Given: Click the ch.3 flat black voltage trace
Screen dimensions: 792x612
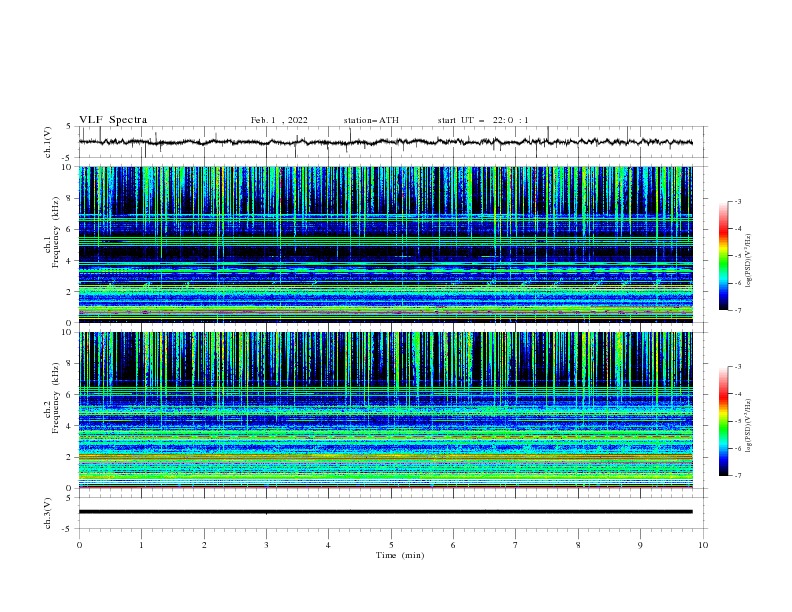Looking at the screenshot, I should [x=385, y=512].
